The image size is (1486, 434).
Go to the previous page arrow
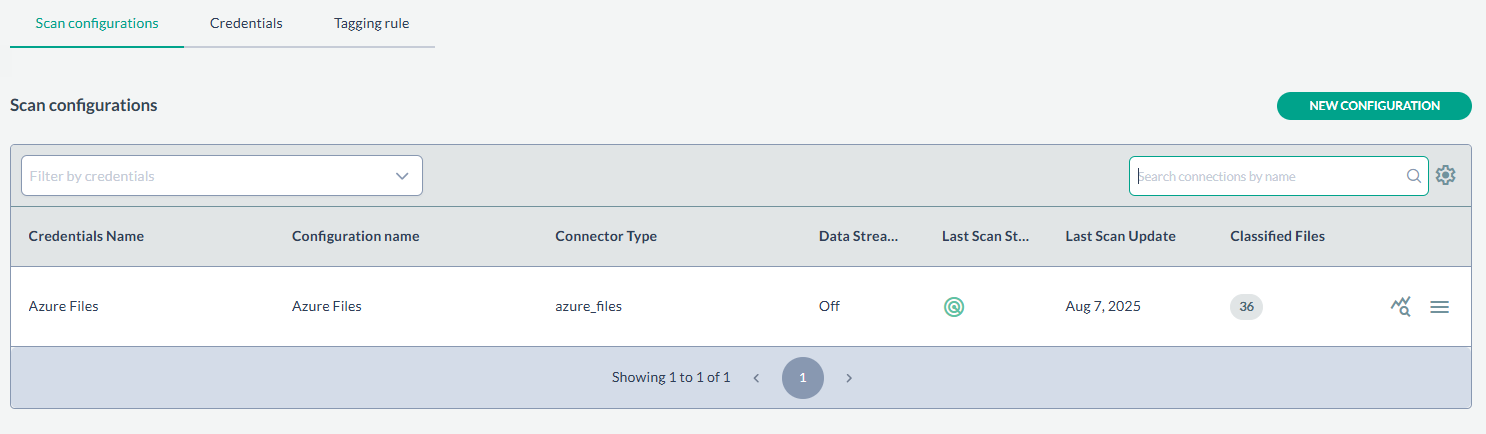point(756,378)
